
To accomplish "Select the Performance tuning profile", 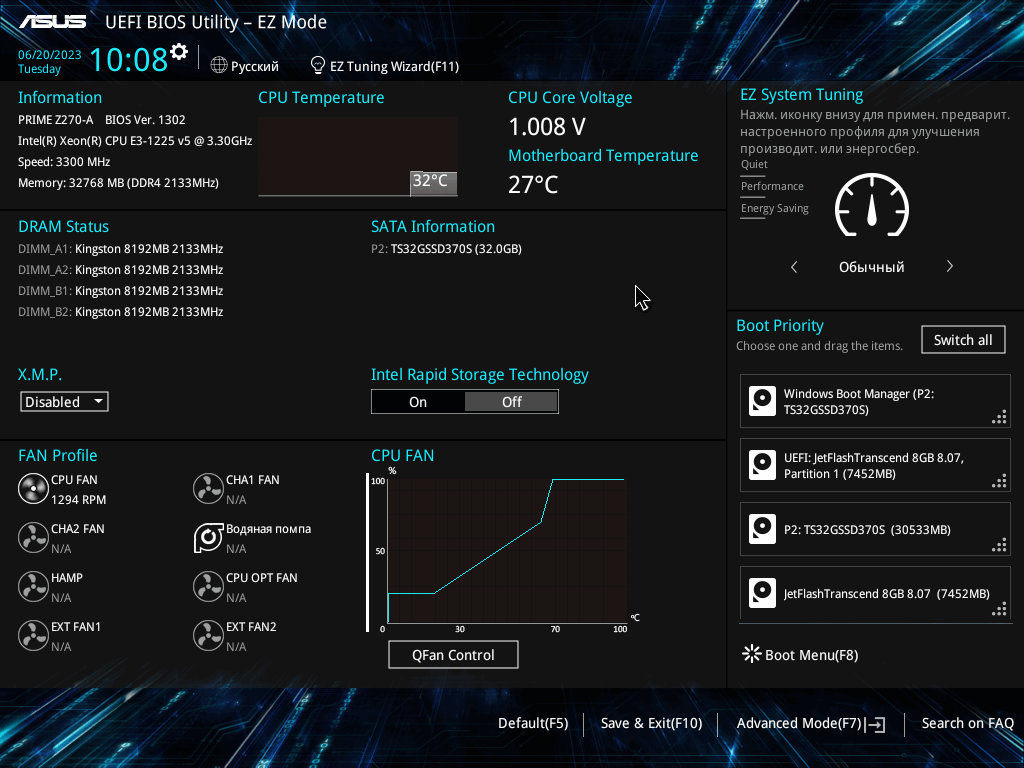I will (x=772, y=186).
